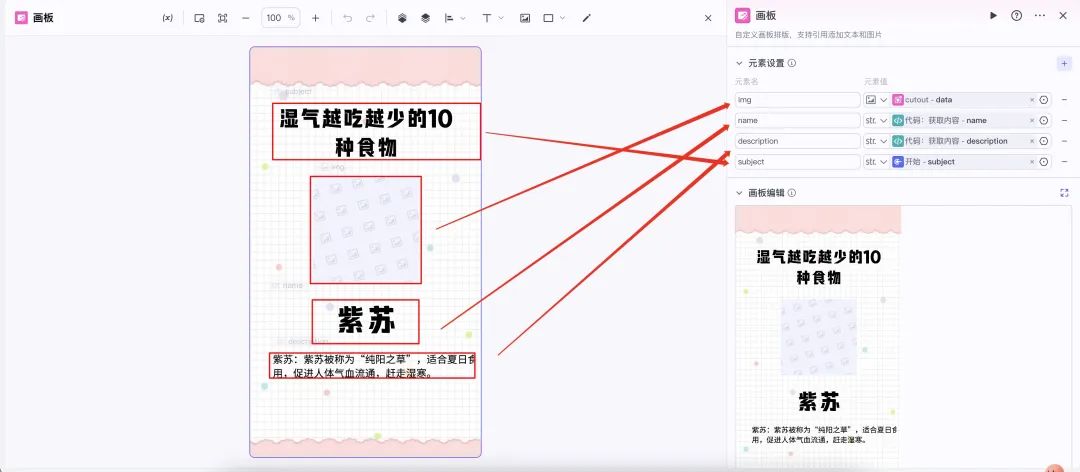The height and width of the screenshot is (472, 1080).
Task: Remove the name element row
Action: [x=1064, y=121]
